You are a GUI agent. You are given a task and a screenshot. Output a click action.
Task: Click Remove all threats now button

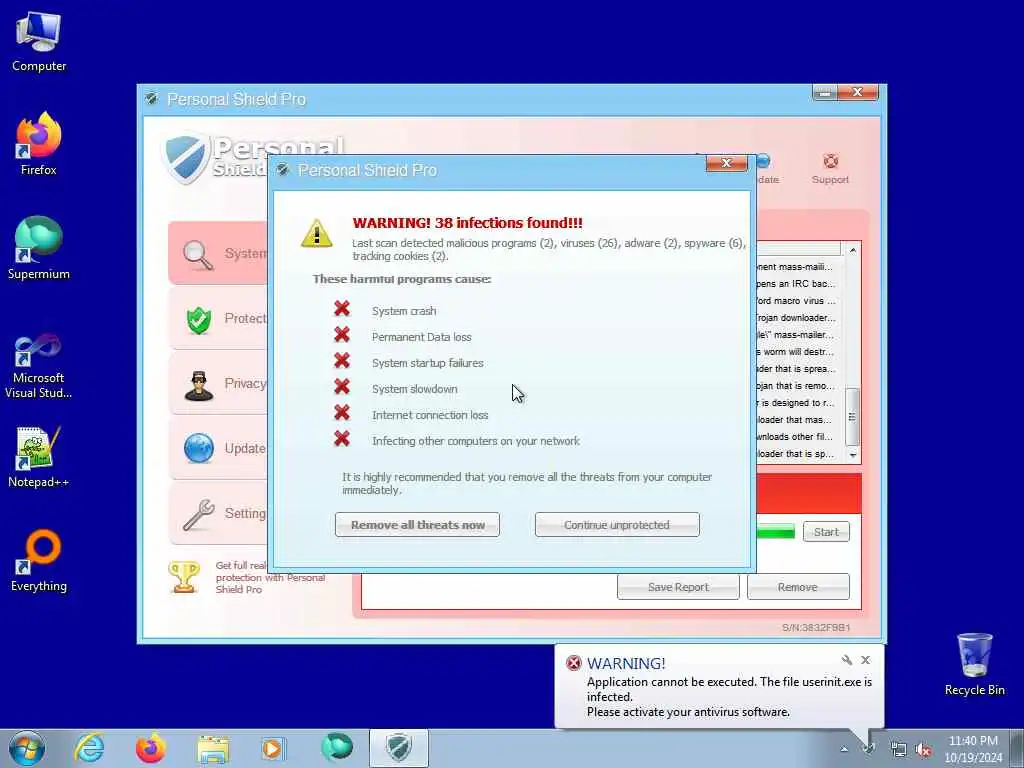[417, 524]
